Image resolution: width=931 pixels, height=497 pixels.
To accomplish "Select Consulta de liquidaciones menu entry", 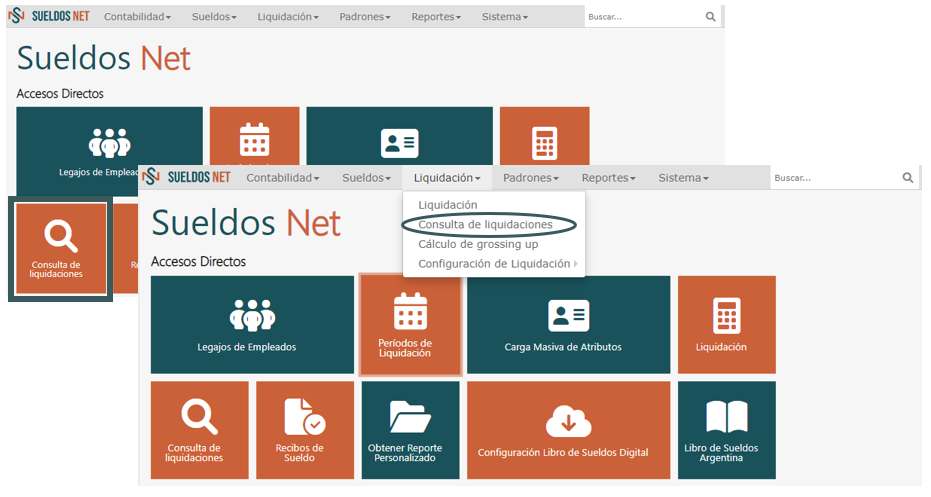I will (x=486, y=224).
